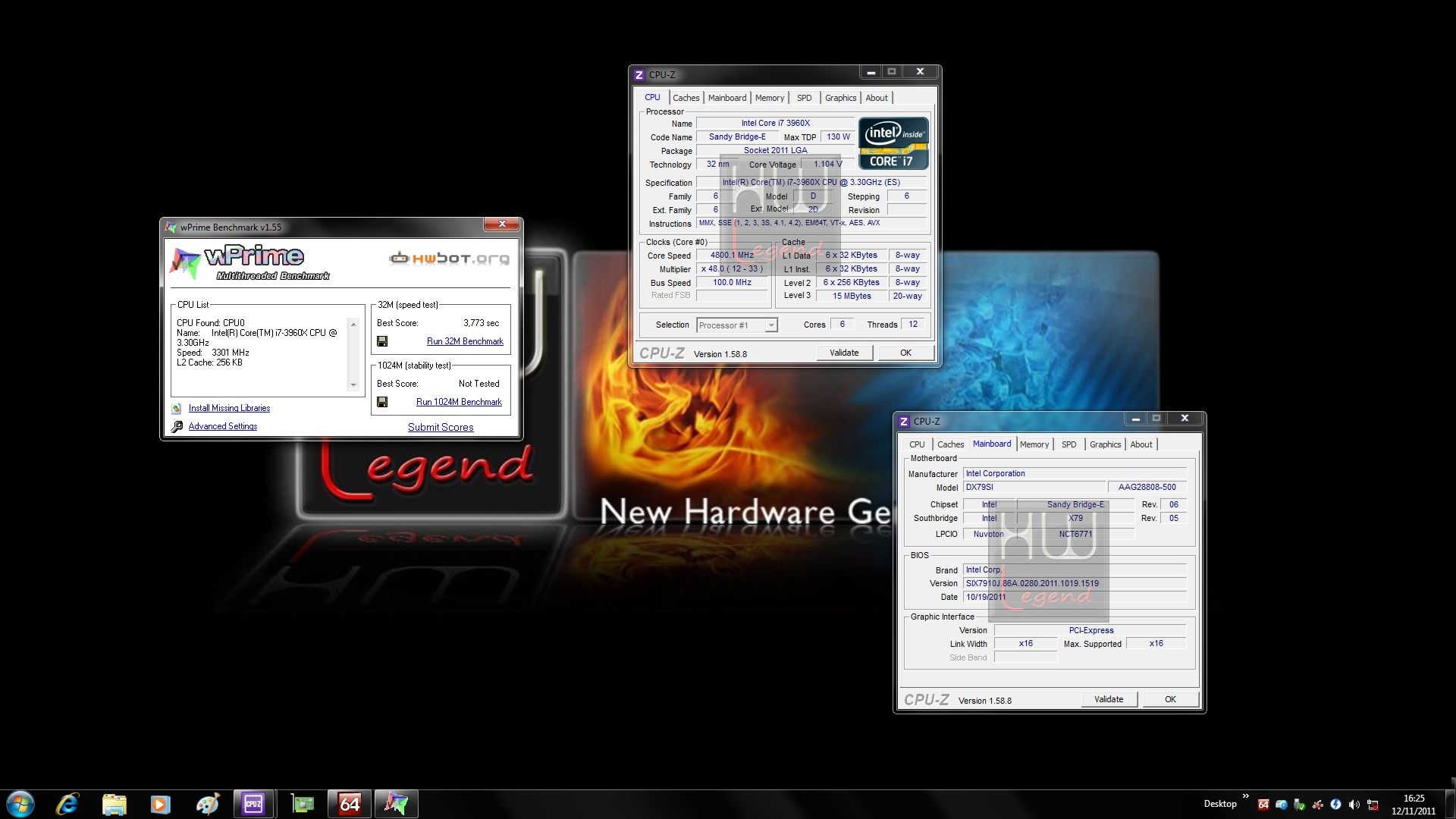Screen dimensions: 1456x819
Task: Click the icon beside Install Missing Libraries
Action: (177, 408)
